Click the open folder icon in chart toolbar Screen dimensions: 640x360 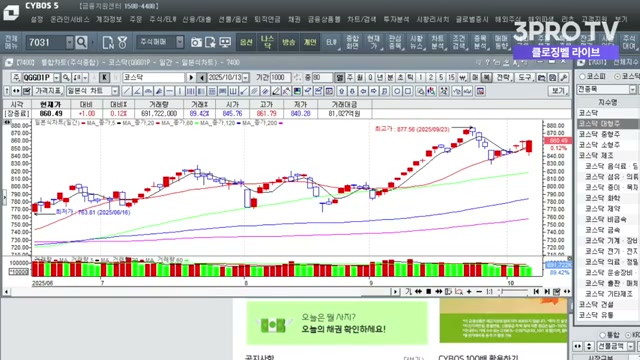pyautogui.click(x=541, y=77)
